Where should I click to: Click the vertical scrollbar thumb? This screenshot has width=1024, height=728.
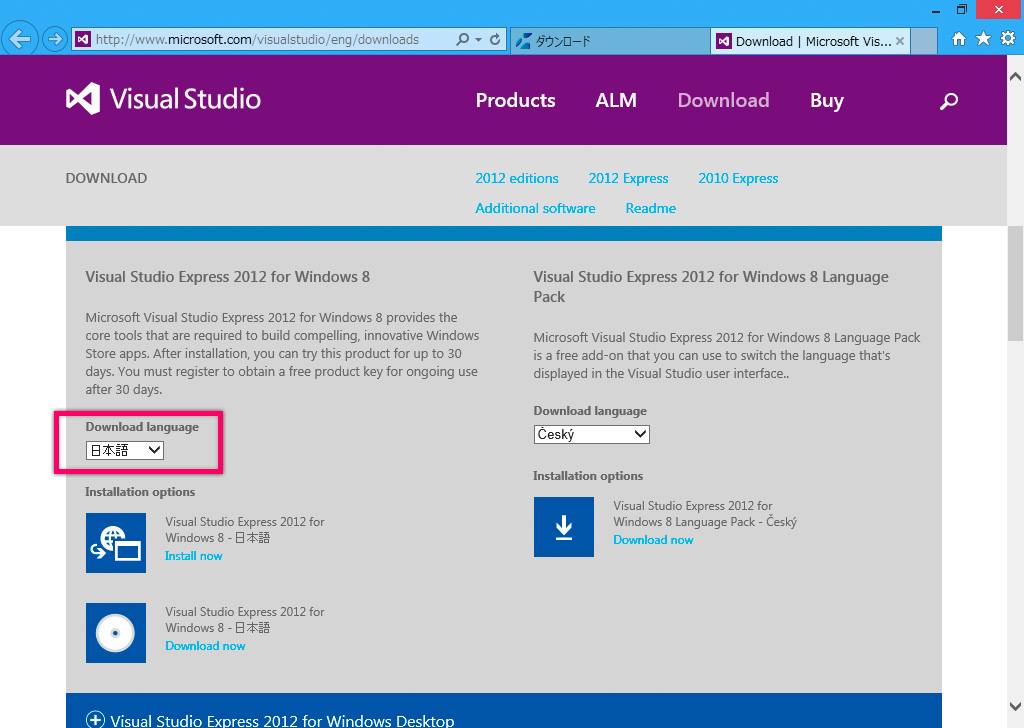click(x=1016, y=283)
